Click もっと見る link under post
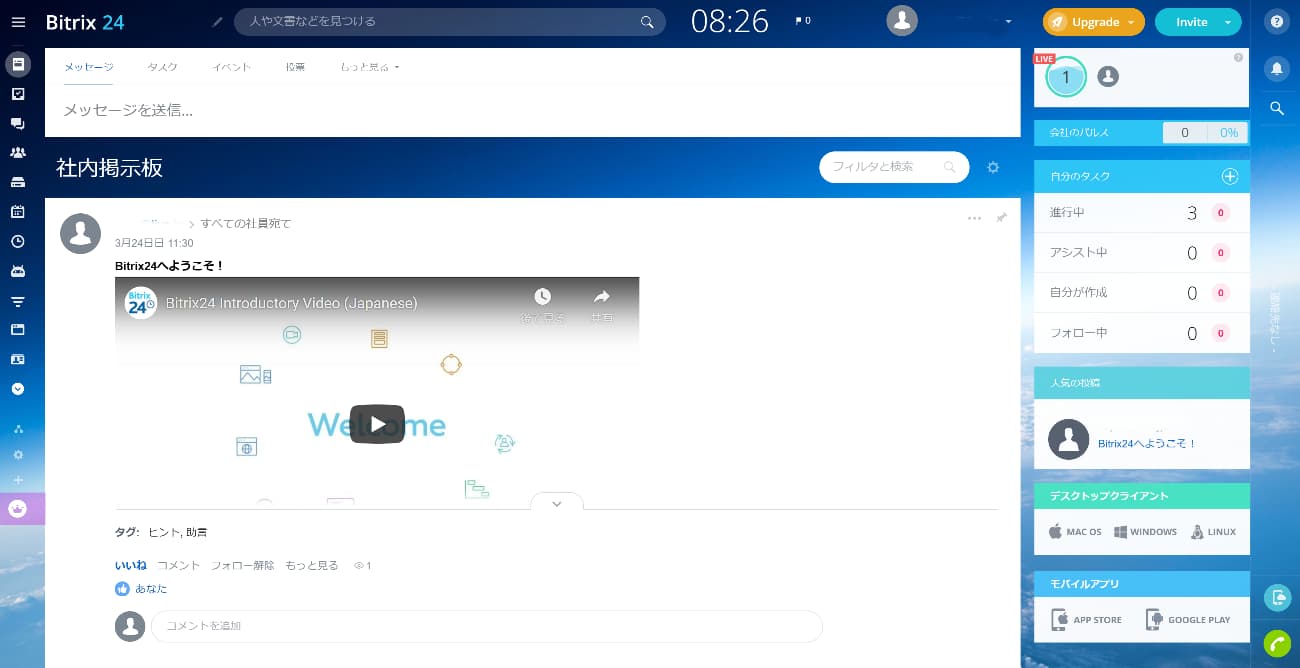 coord(312,566)
